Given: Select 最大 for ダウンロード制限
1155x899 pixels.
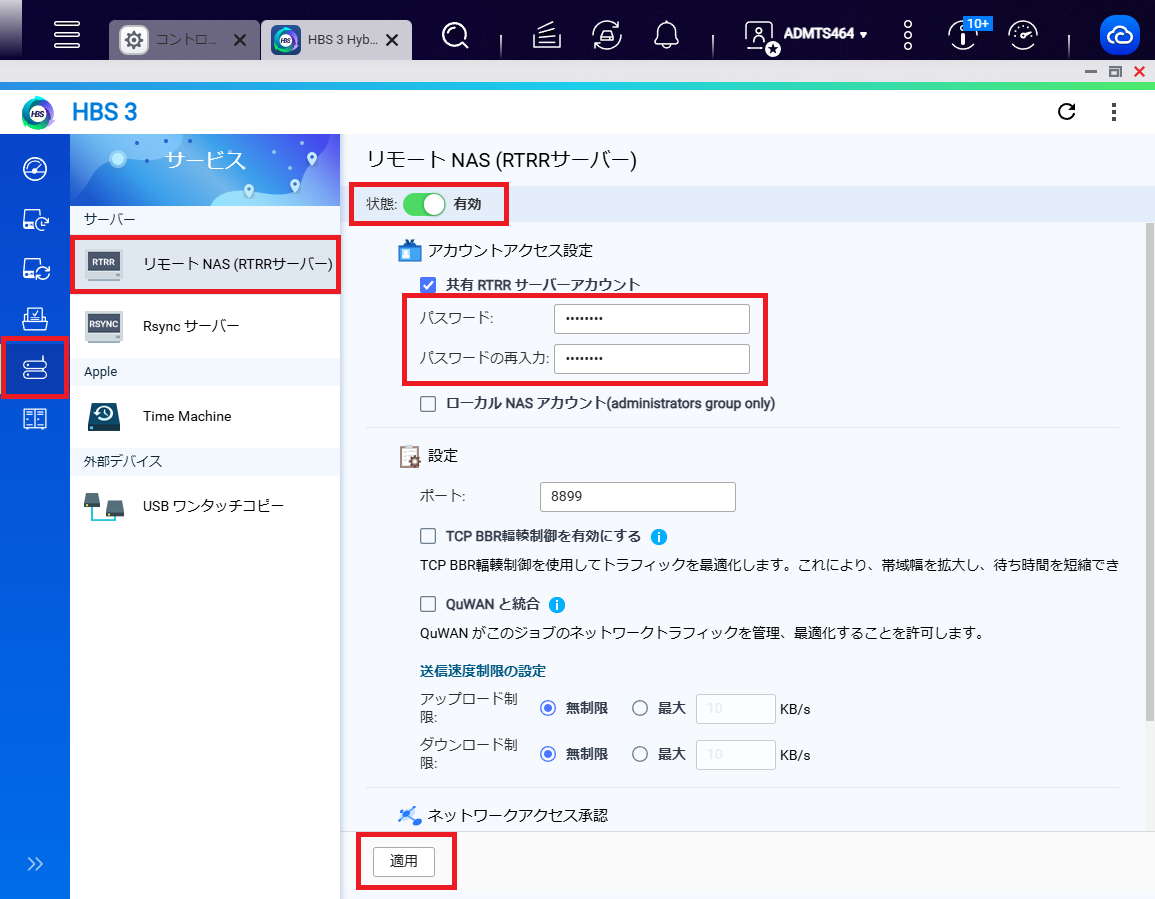Looking at the screenshot, I should point(640,754).
